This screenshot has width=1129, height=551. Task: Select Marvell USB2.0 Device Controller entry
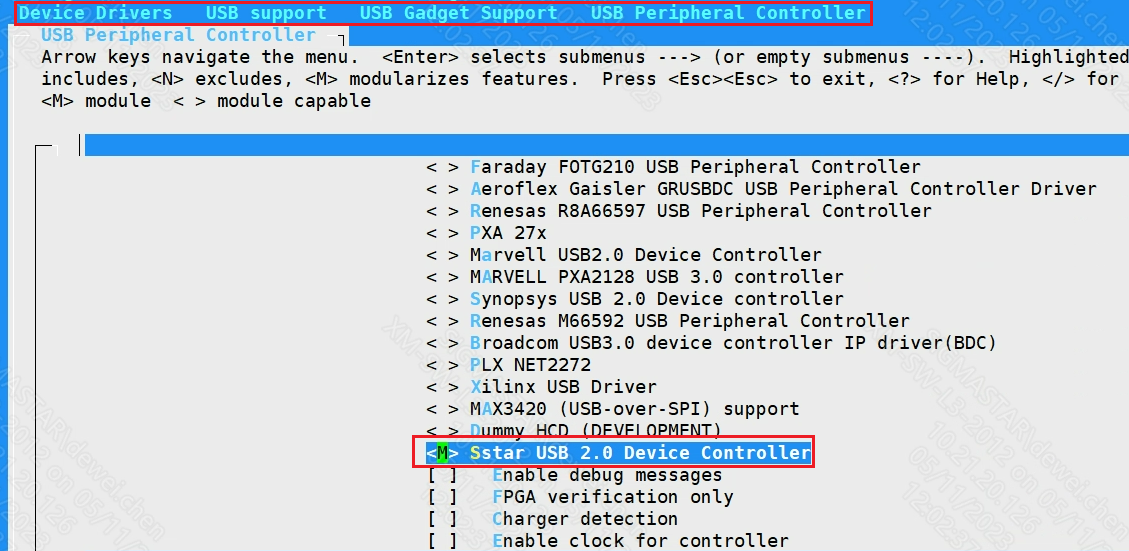[x=645, y=255]
